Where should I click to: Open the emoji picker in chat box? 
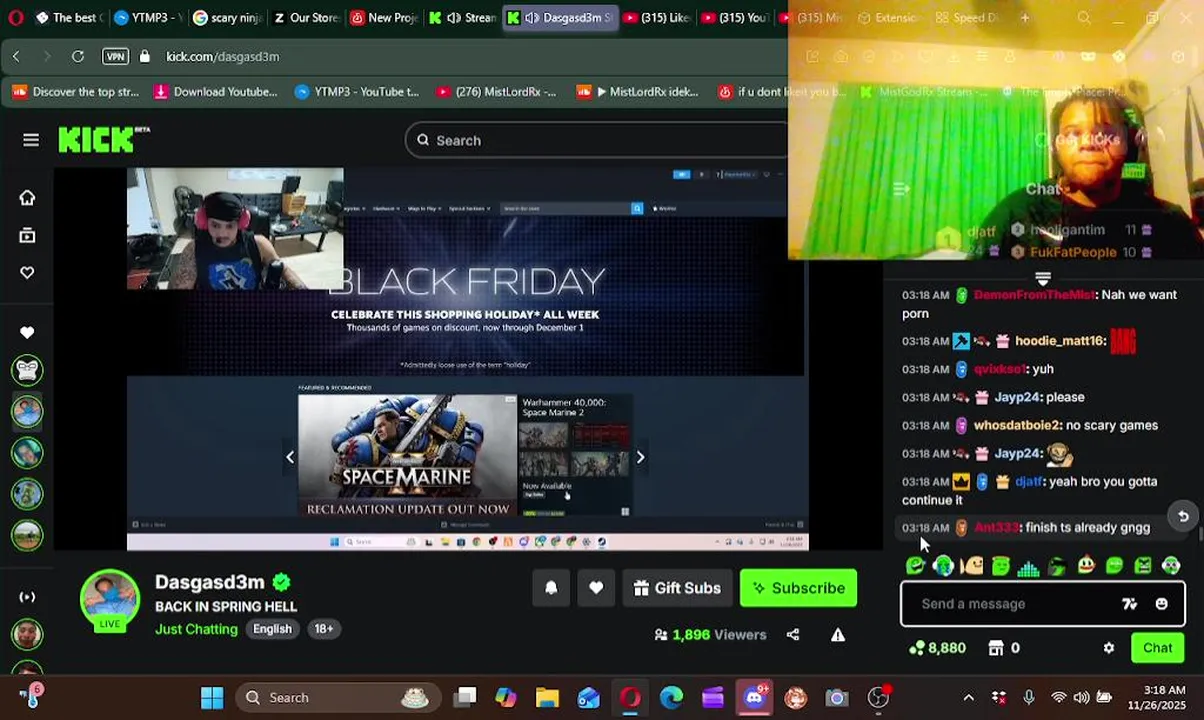1161,604
